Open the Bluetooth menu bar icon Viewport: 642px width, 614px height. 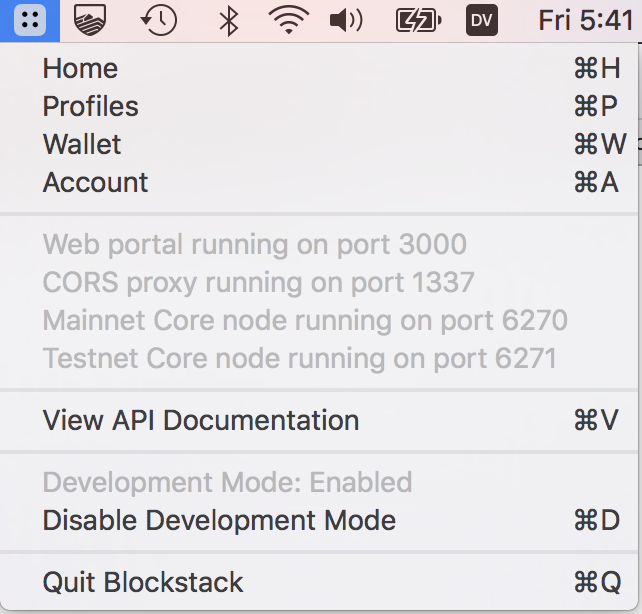pos(228,20)
